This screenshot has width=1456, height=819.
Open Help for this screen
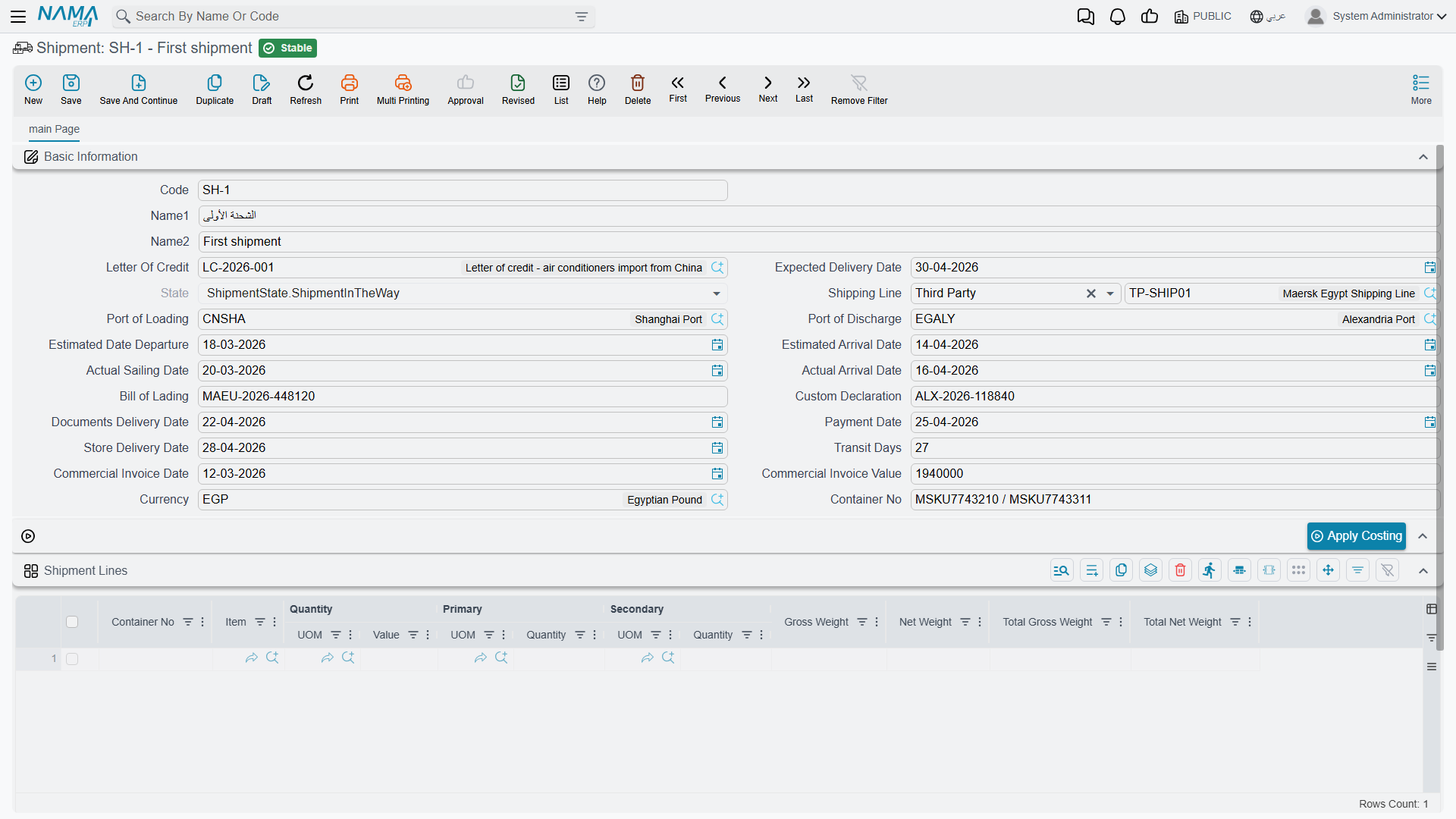[x=597, y=89]
